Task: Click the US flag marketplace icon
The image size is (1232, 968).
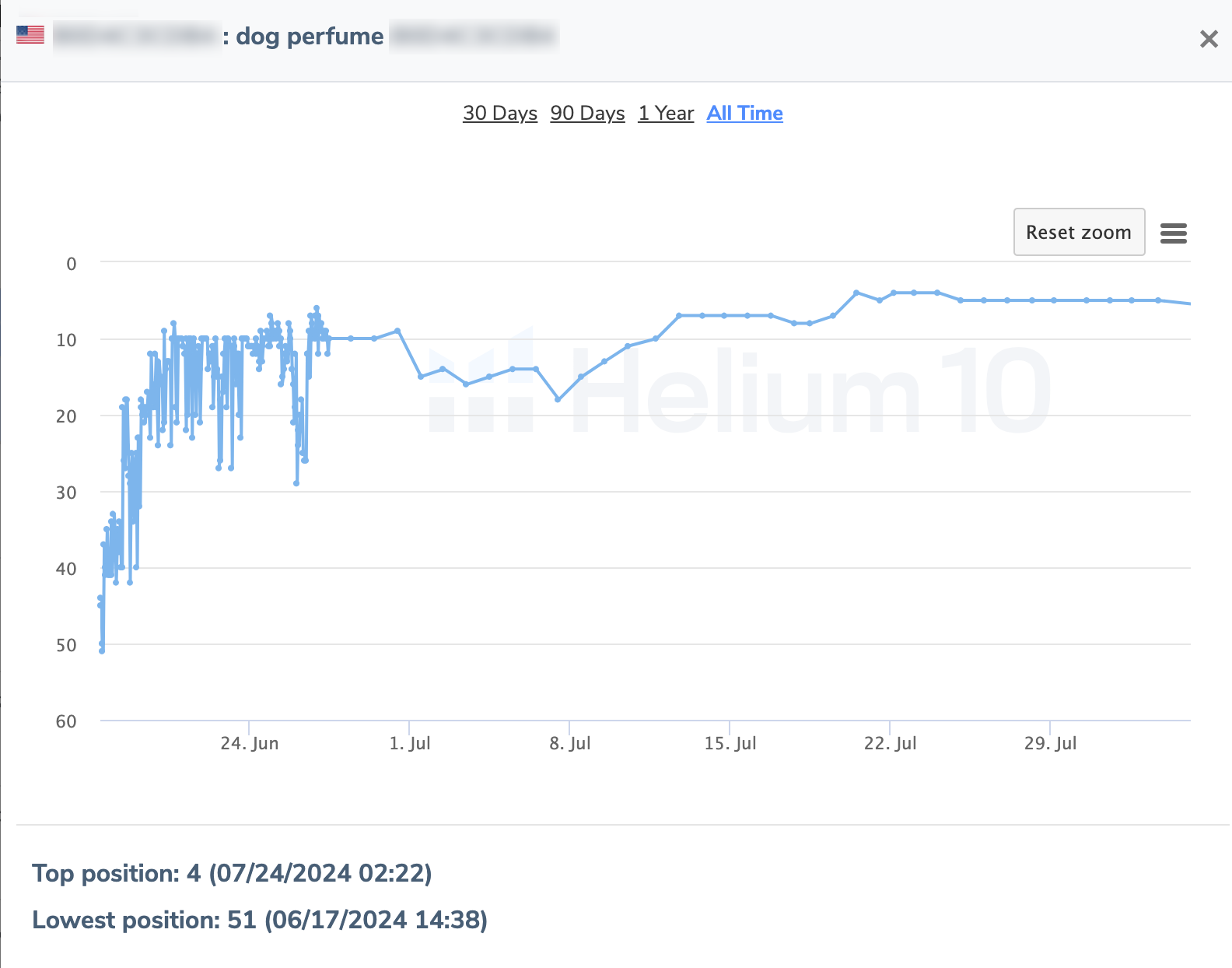Action: pyautogui.click(x=30, y=35)
